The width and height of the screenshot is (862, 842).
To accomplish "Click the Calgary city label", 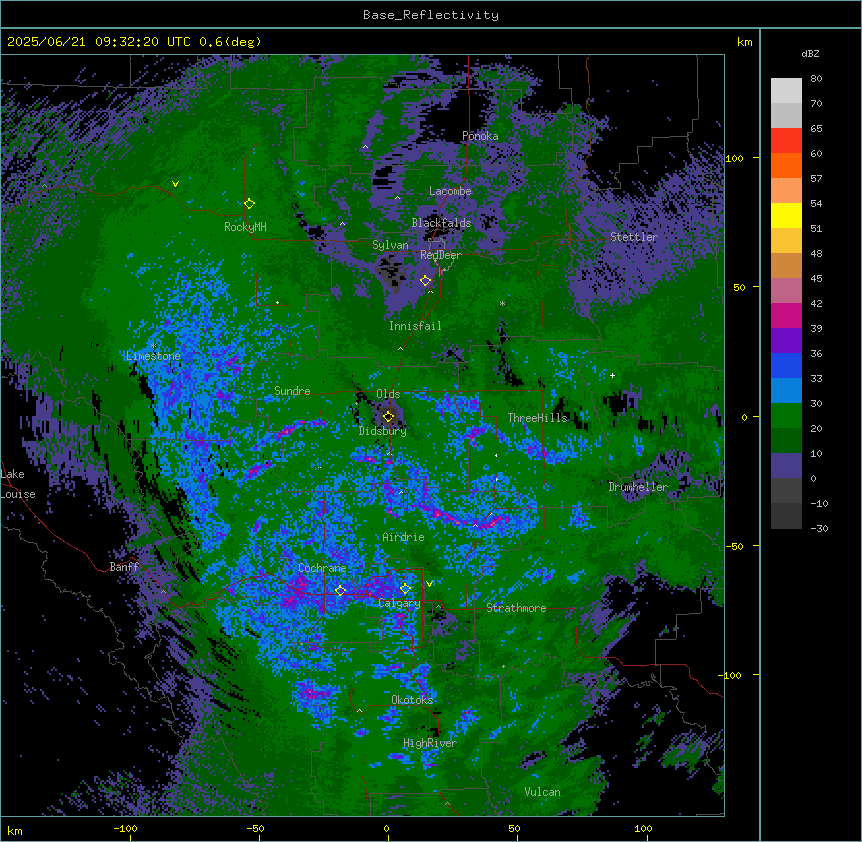I will click(x=399, y=603).
